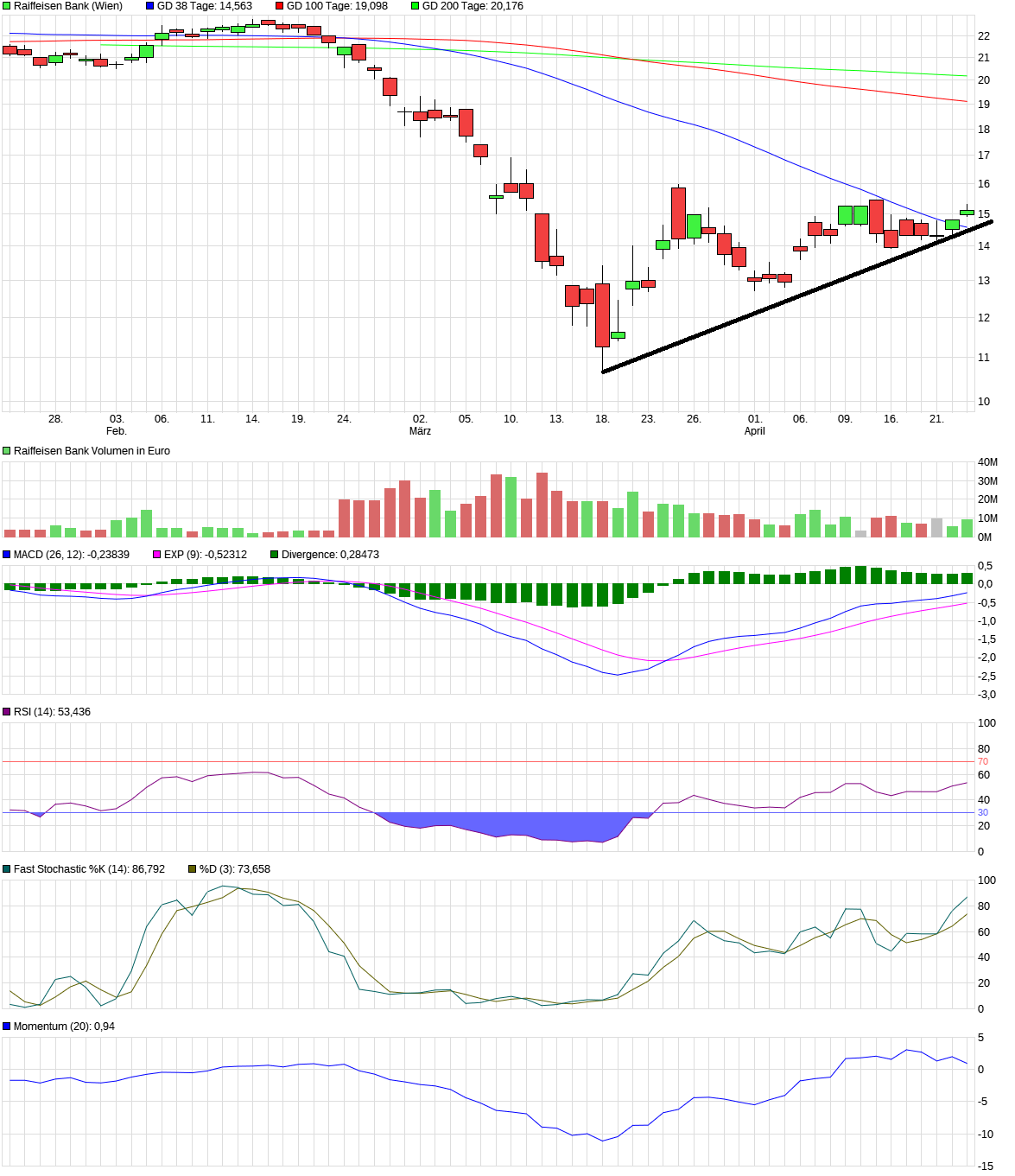The height and width of the screenshot is (1176, 1015).
Task: Toggle the RSI (14) indicator display
Action: pos(7,712)
